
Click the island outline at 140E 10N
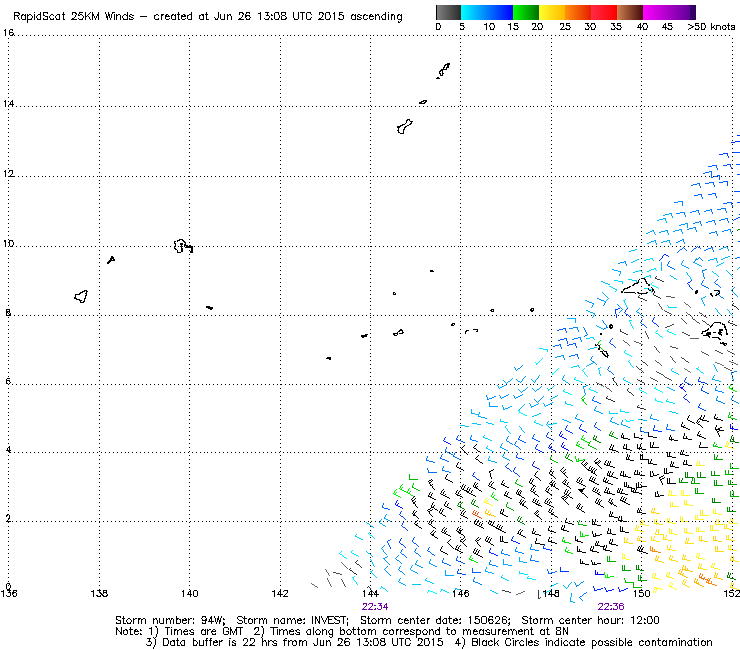183,246
